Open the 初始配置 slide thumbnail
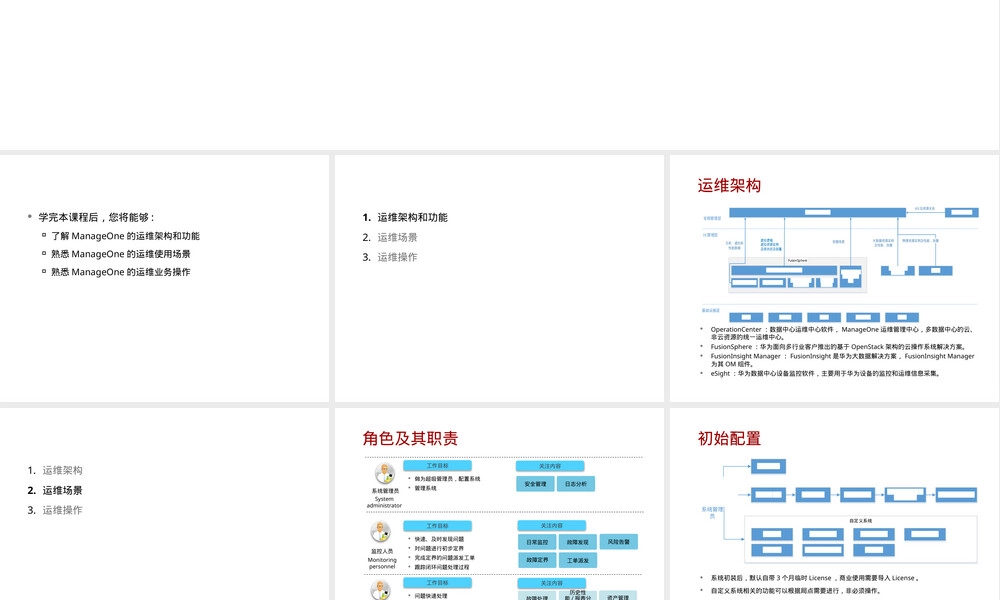The width and height of the screenshot is (1000, 600). (x=834, y=504)
